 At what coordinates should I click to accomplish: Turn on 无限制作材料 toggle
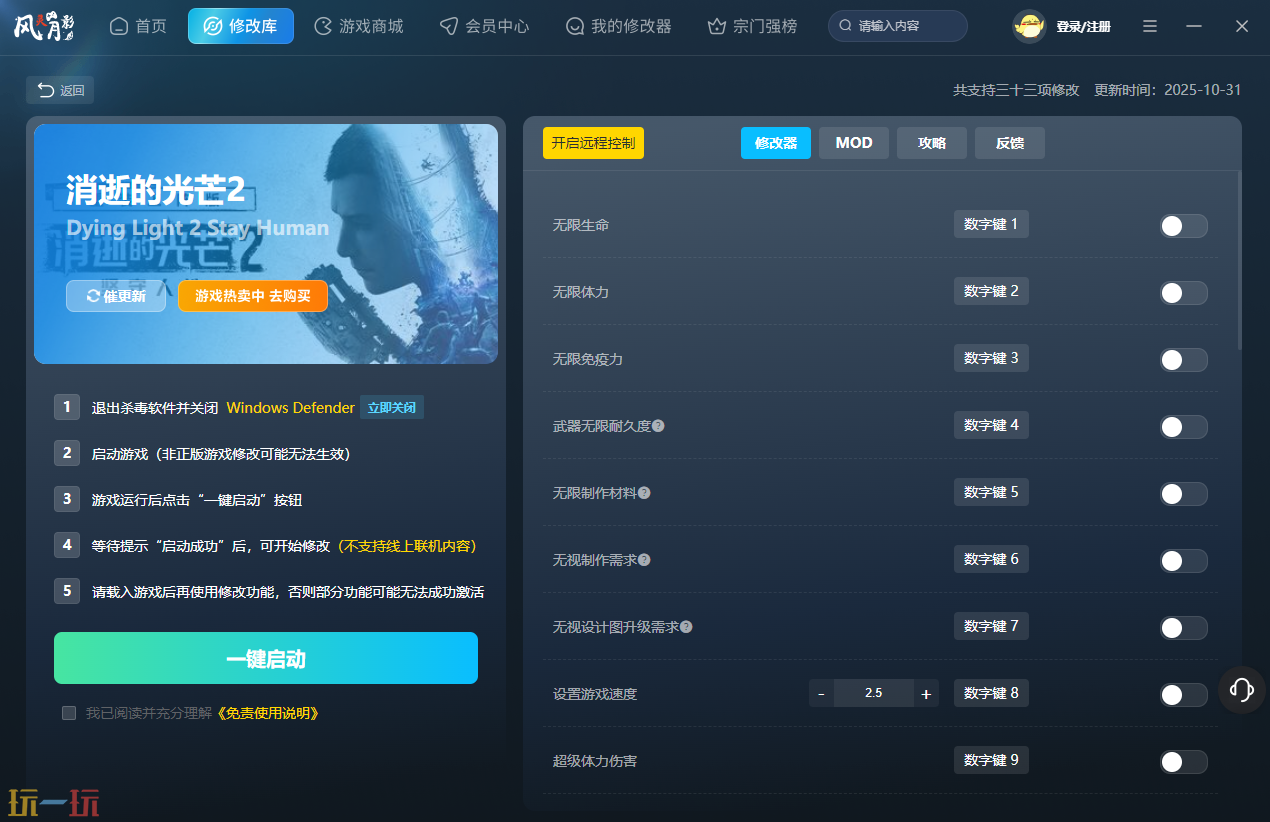1184,494
